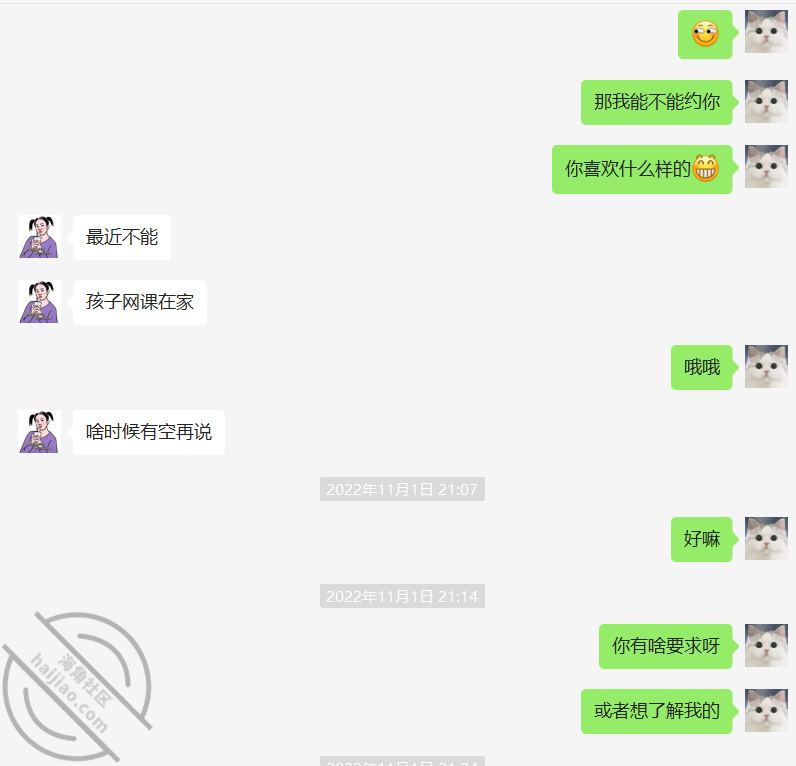This screenshot has width=796, height=766.
Task: Select the 孩子网课在家 message bubble
Action: point(140,302)
